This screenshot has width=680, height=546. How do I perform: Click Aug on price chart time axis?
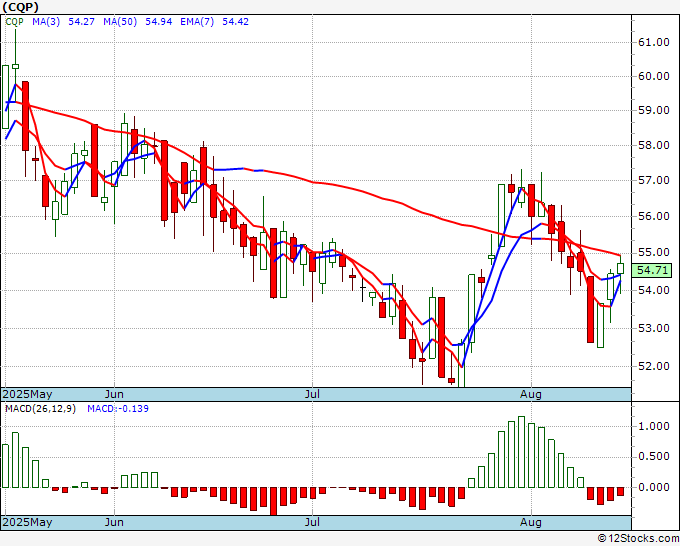click(x=531, y=394)
